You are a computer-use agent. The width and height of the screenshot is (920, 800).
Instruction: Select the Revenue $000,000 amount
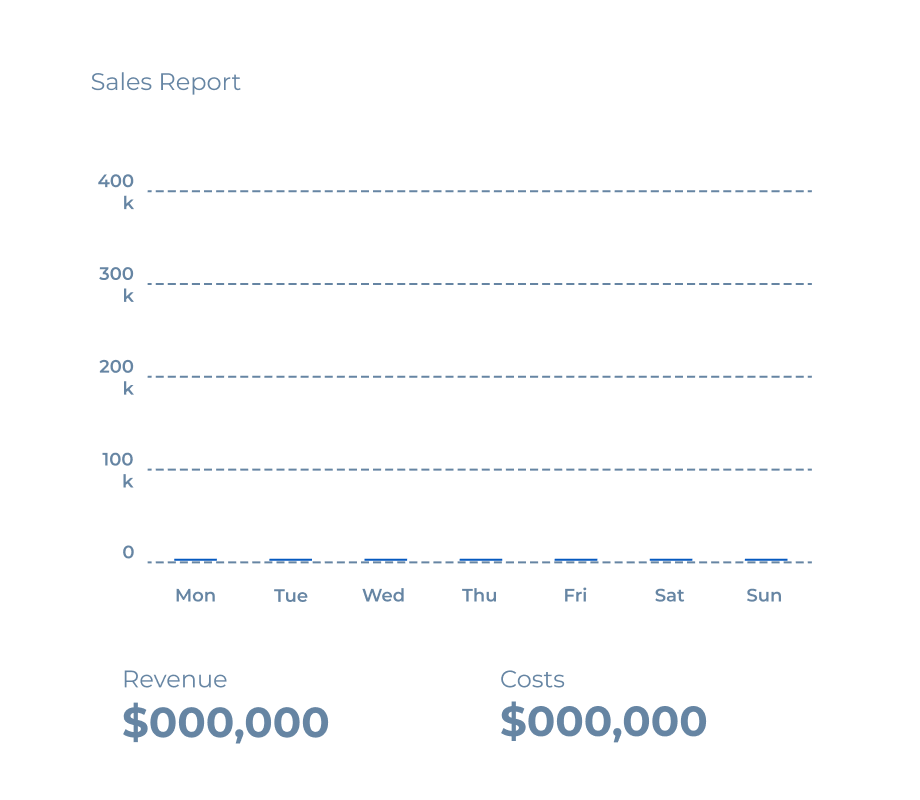(225, 722)
